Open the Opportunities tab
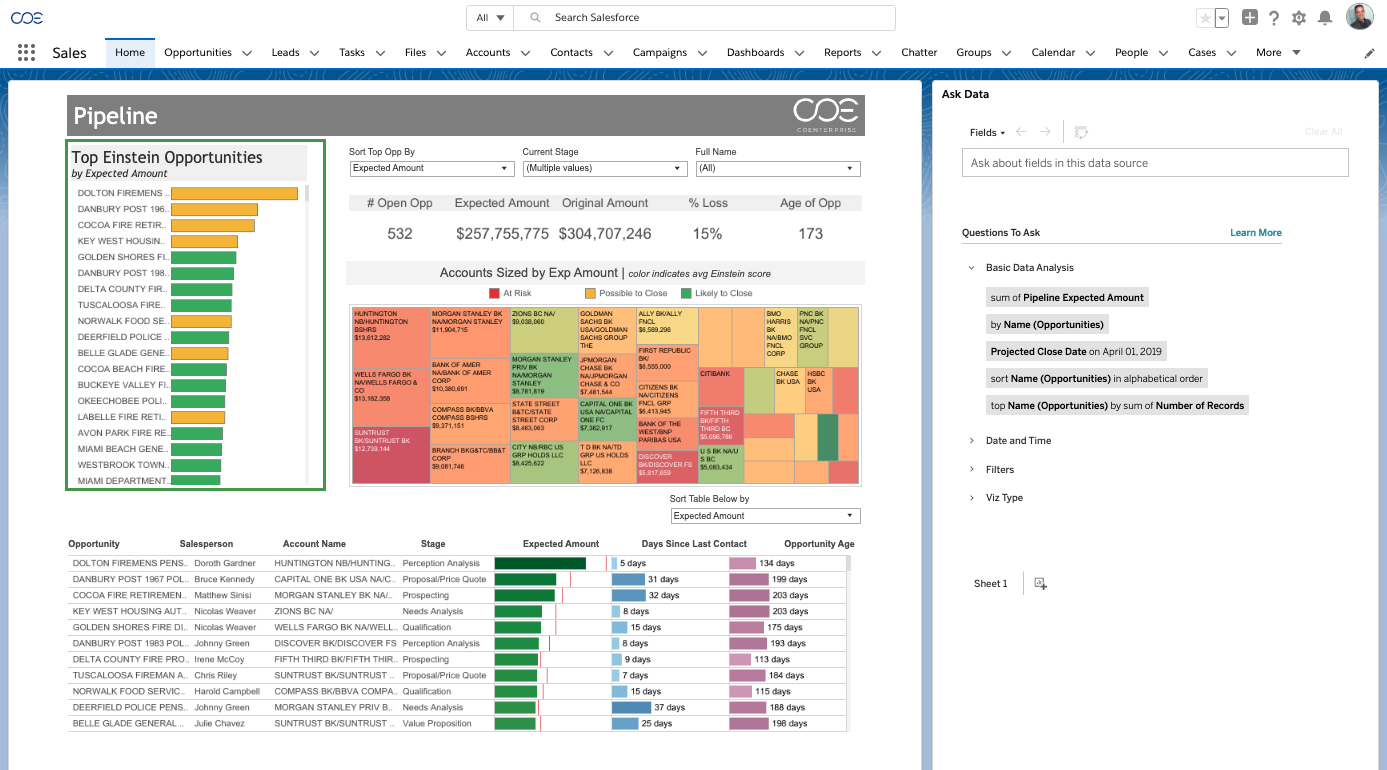Screen dimensions: 1387x770 coord(198,53)
